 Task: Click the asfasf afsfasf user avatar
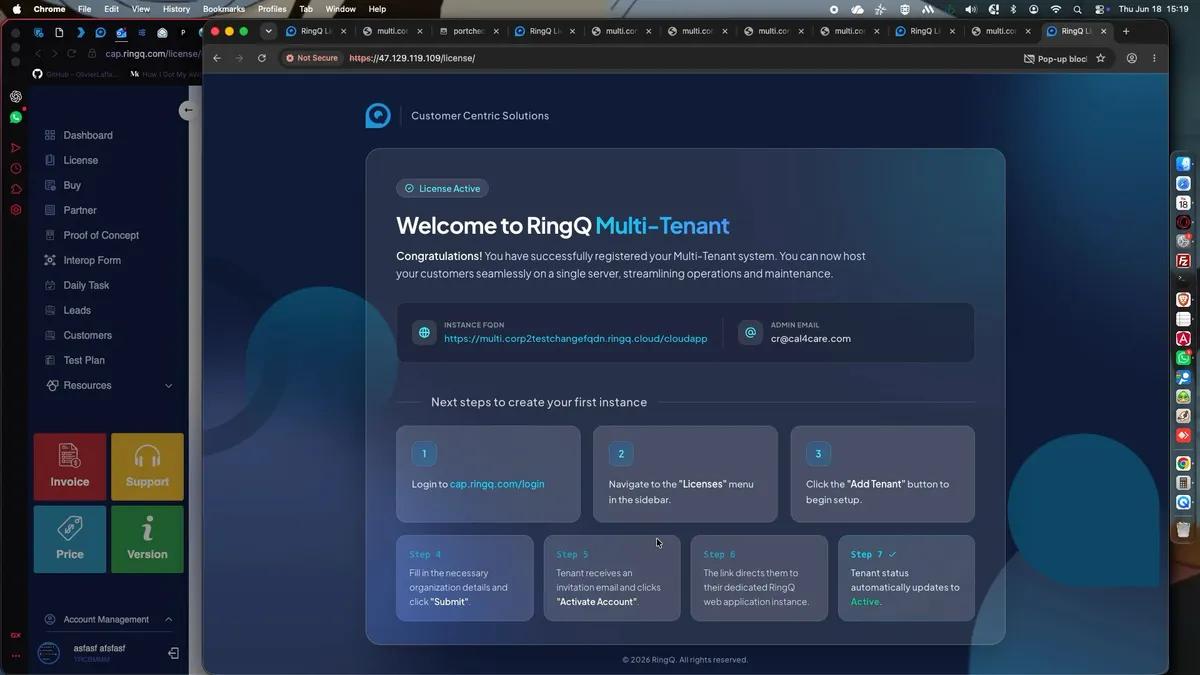(48, 653)
